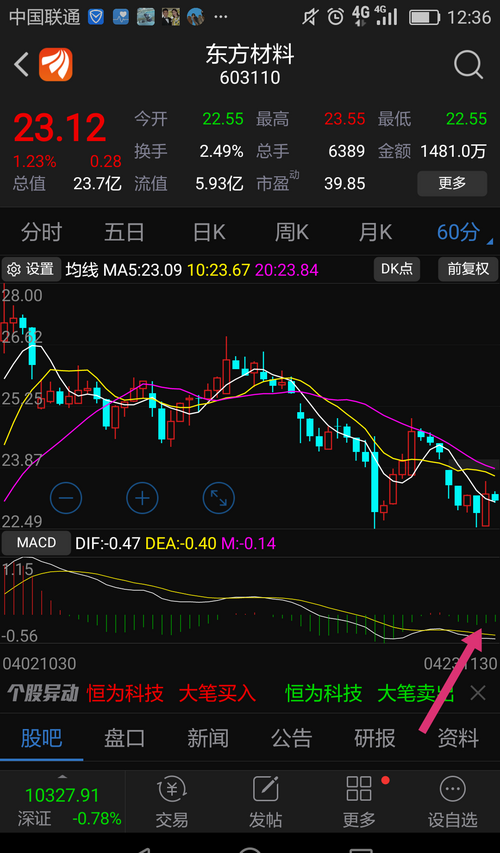
Task: Open the 前复权 adjustment dropdown
Action: [x=468, y=269]
